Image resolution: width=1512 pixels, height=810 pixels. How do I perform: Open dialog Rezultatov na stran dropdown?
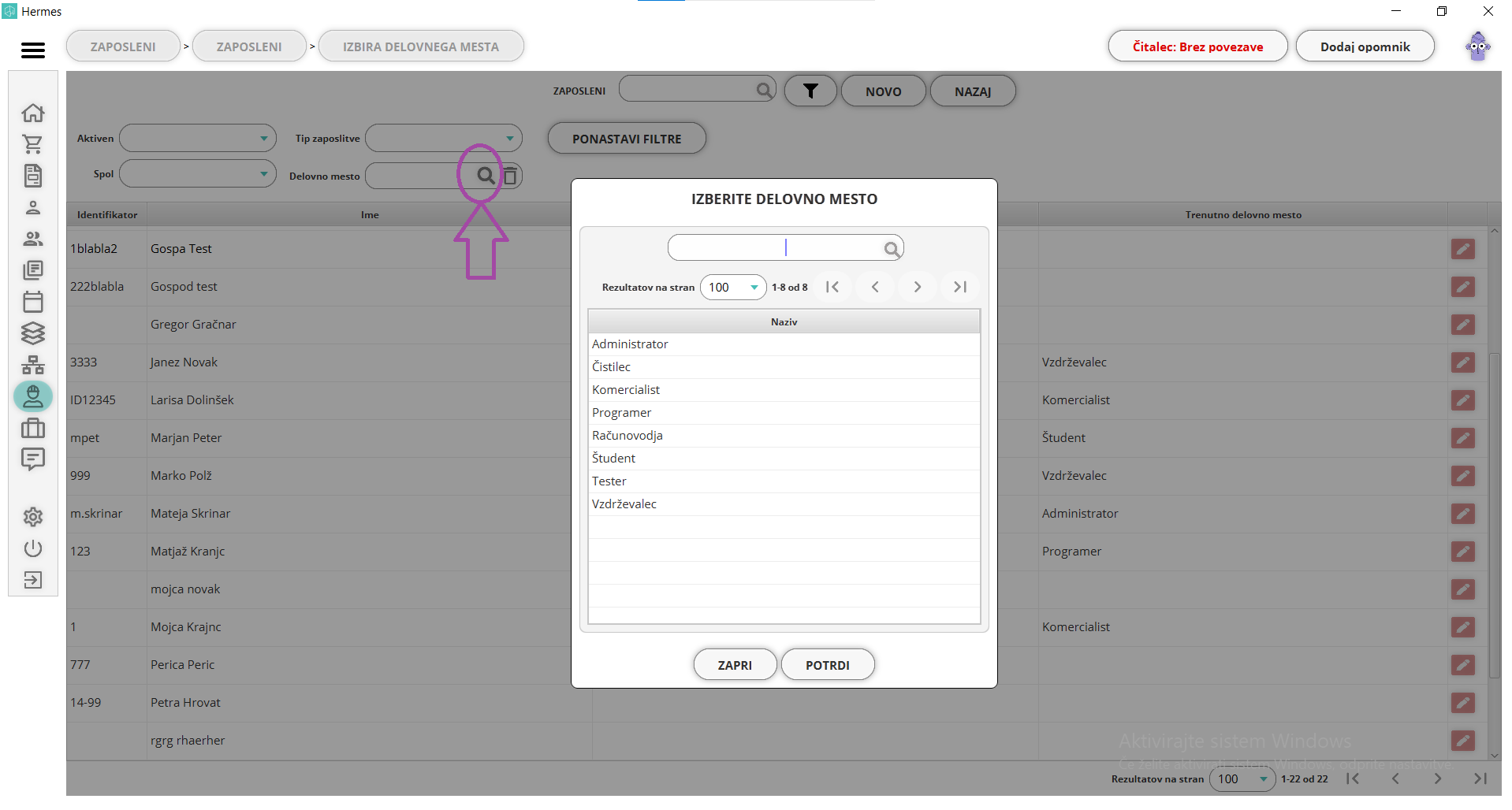tap(733, 288)
